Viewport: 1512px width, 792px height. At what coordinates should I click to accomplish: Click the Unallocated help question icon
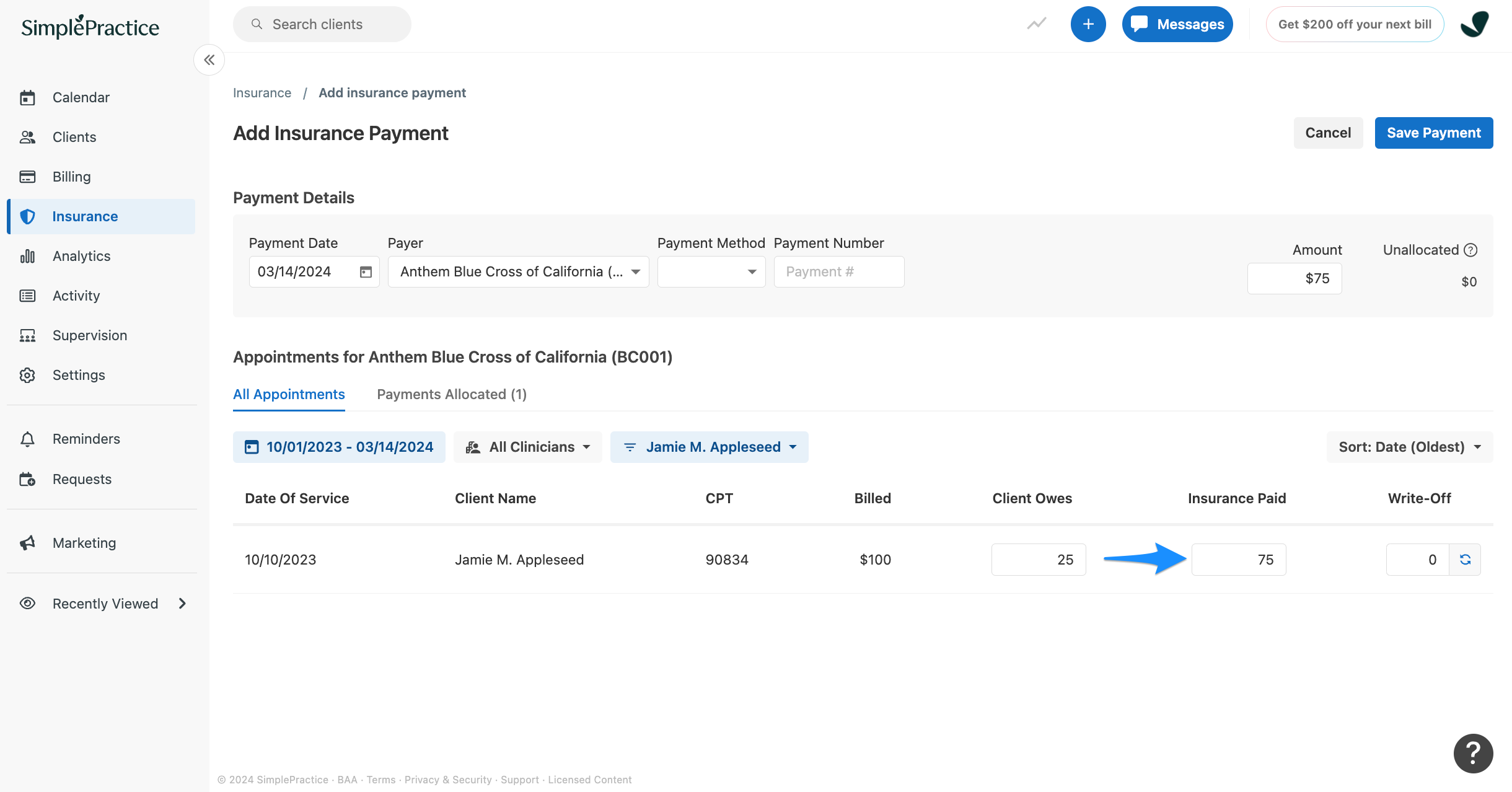[1470, 250]
